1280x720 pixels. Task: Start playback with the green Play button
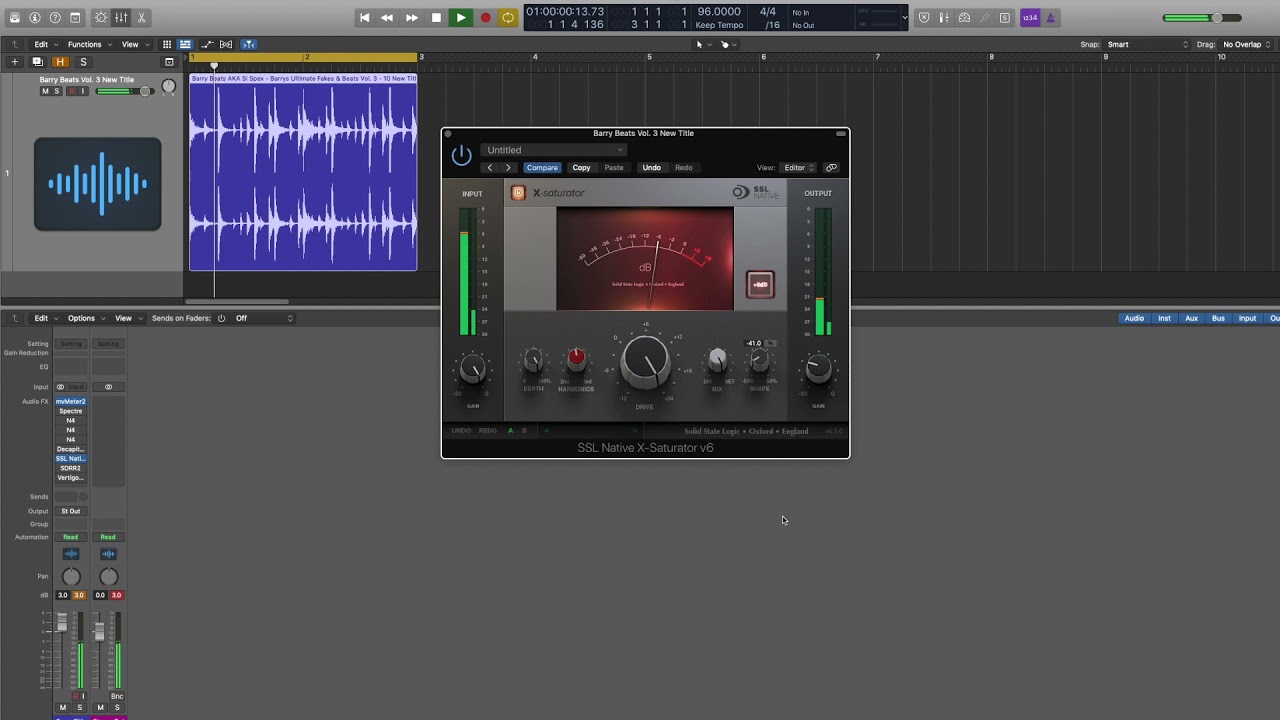click(460, 18)
